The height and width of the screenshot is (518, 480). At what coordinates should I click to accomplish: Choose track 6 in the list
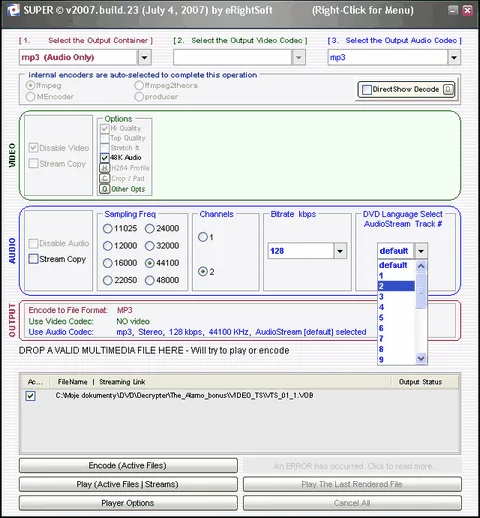(x=396, y=328)
